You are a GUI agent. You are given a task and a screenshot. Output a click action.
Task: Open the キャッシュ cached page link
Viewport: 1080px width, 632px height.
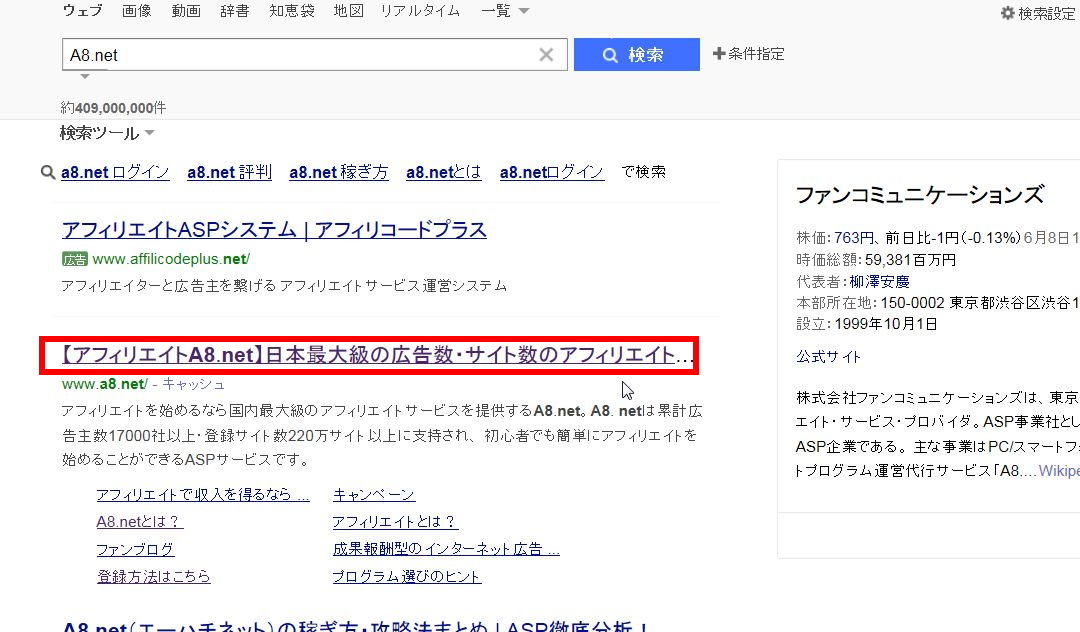tap(194, 384)
